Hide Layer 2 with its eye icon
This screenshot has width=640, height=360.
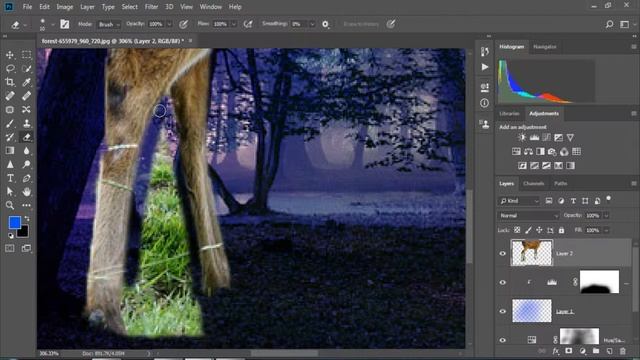pos(502,253)
